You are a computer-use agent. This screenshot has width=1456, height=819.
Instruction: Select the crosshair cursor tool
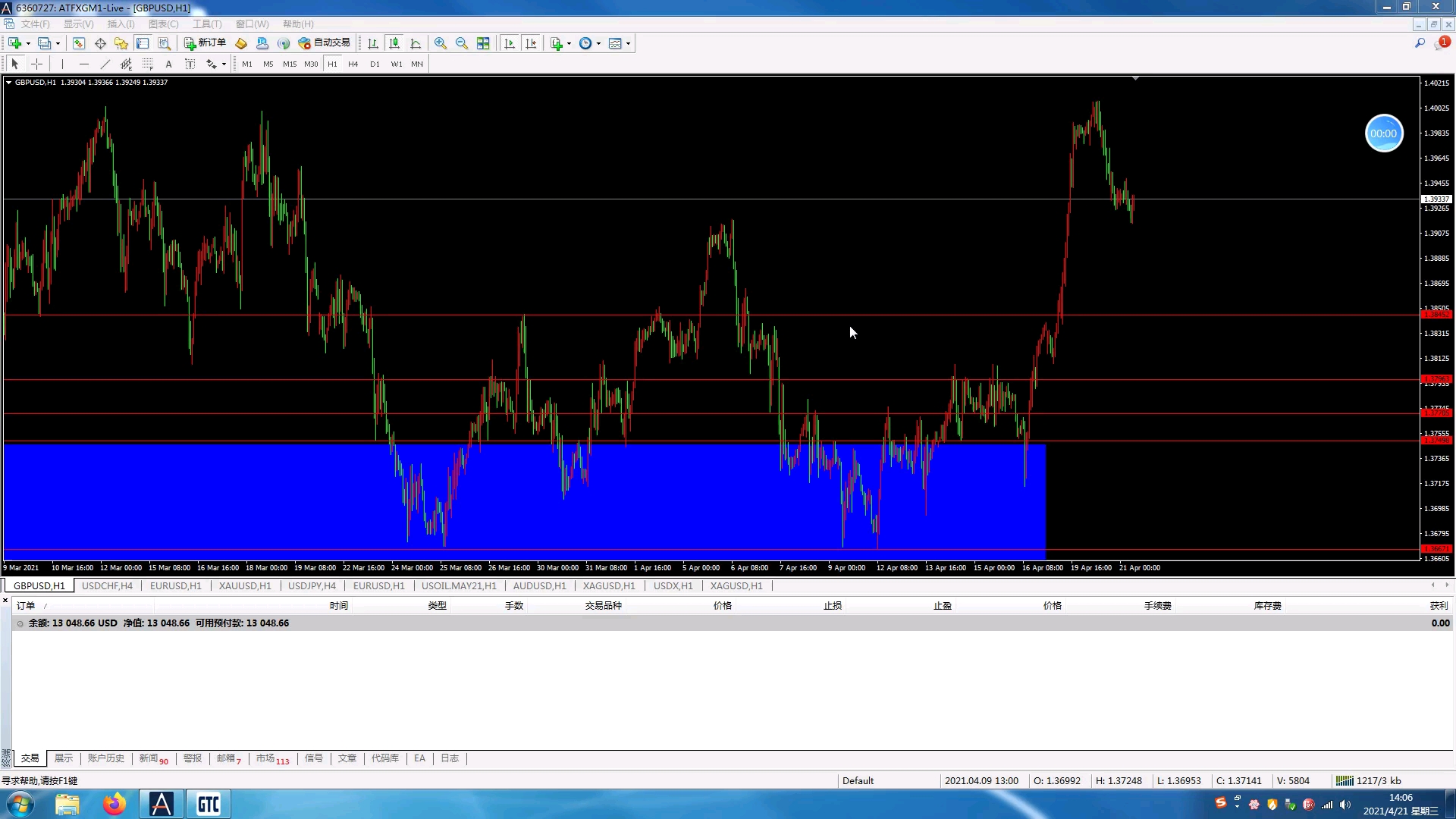35,64
